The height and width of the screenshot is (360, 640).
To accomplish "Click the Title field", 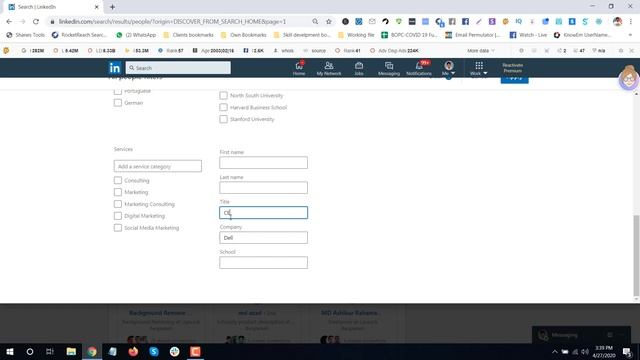I will [x=263, y=213].
